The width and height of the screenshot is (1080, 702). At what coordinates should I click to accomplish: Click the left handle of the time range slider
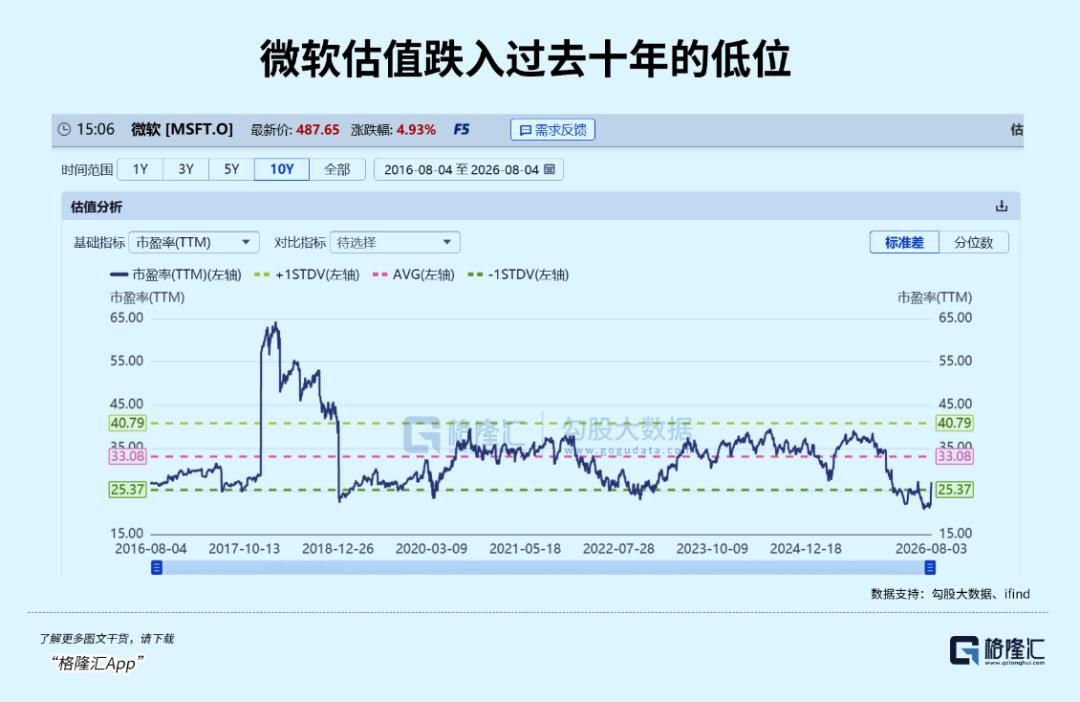coord(156,568)
